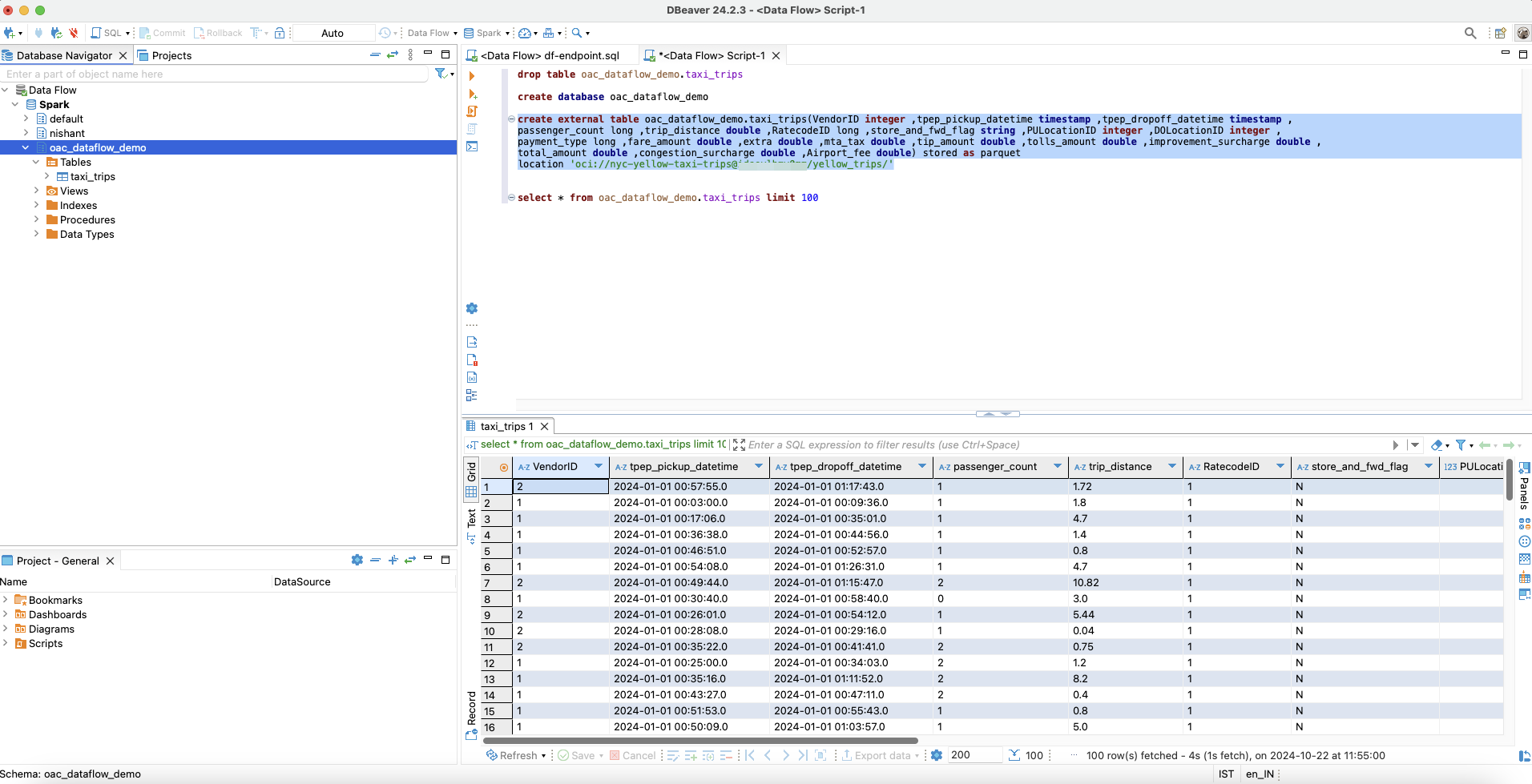The width and height of the screenshot is (1532, 784).
Task: Click the disconnect icon in main toolbar
Action: coord(74,33)
